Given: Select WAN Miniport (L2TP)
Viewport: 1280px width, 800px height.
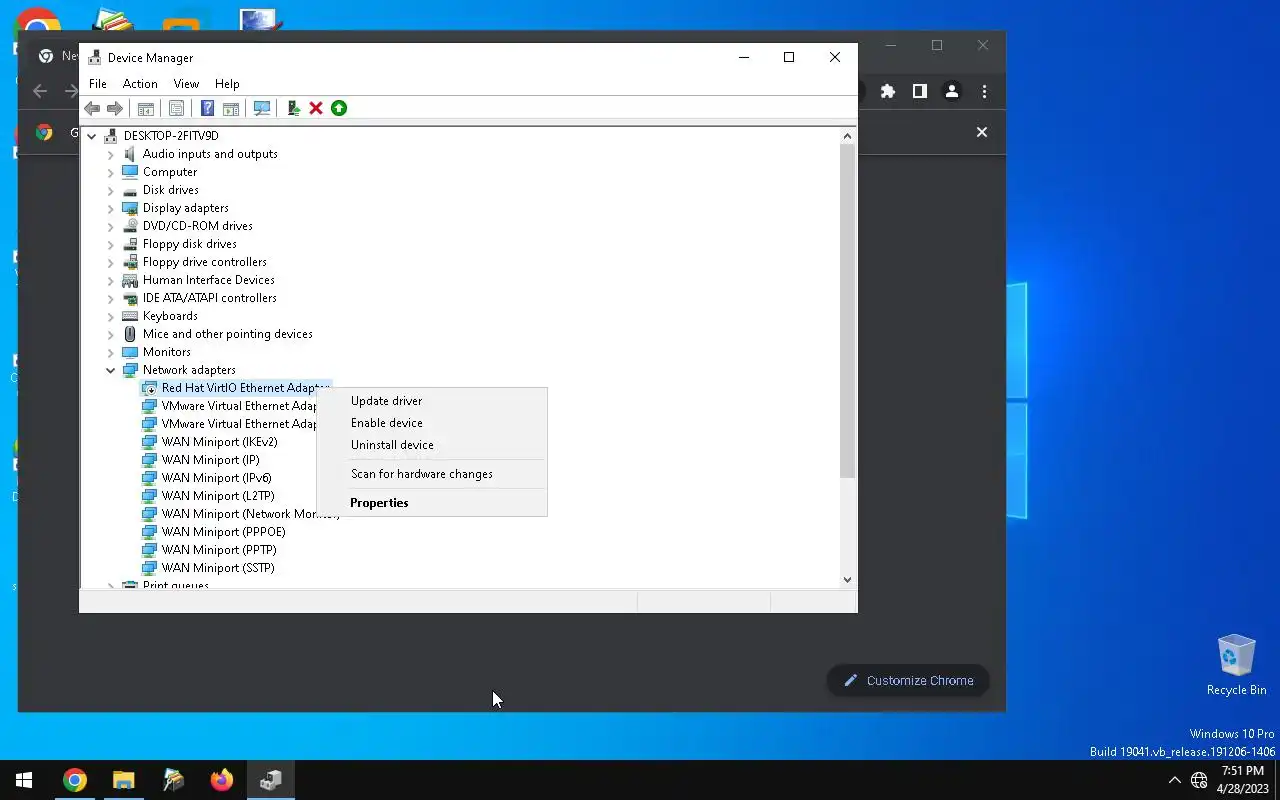Looking at the screenshot, I should 217,496.
